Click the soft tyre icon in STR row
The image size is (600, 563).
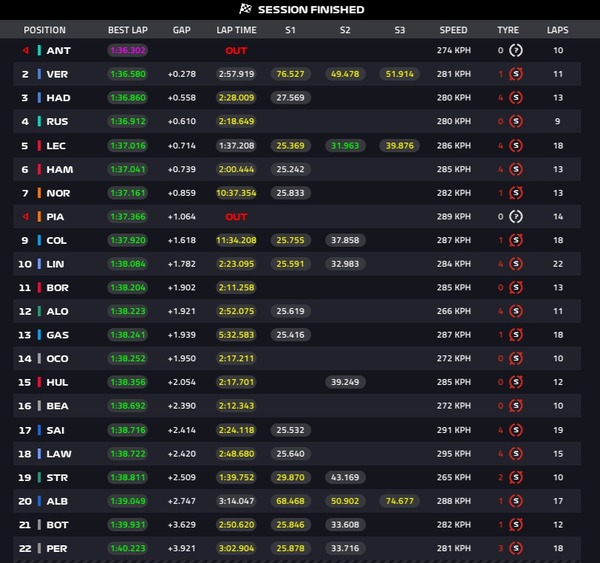pyautogui.click(x=515, y=477)
